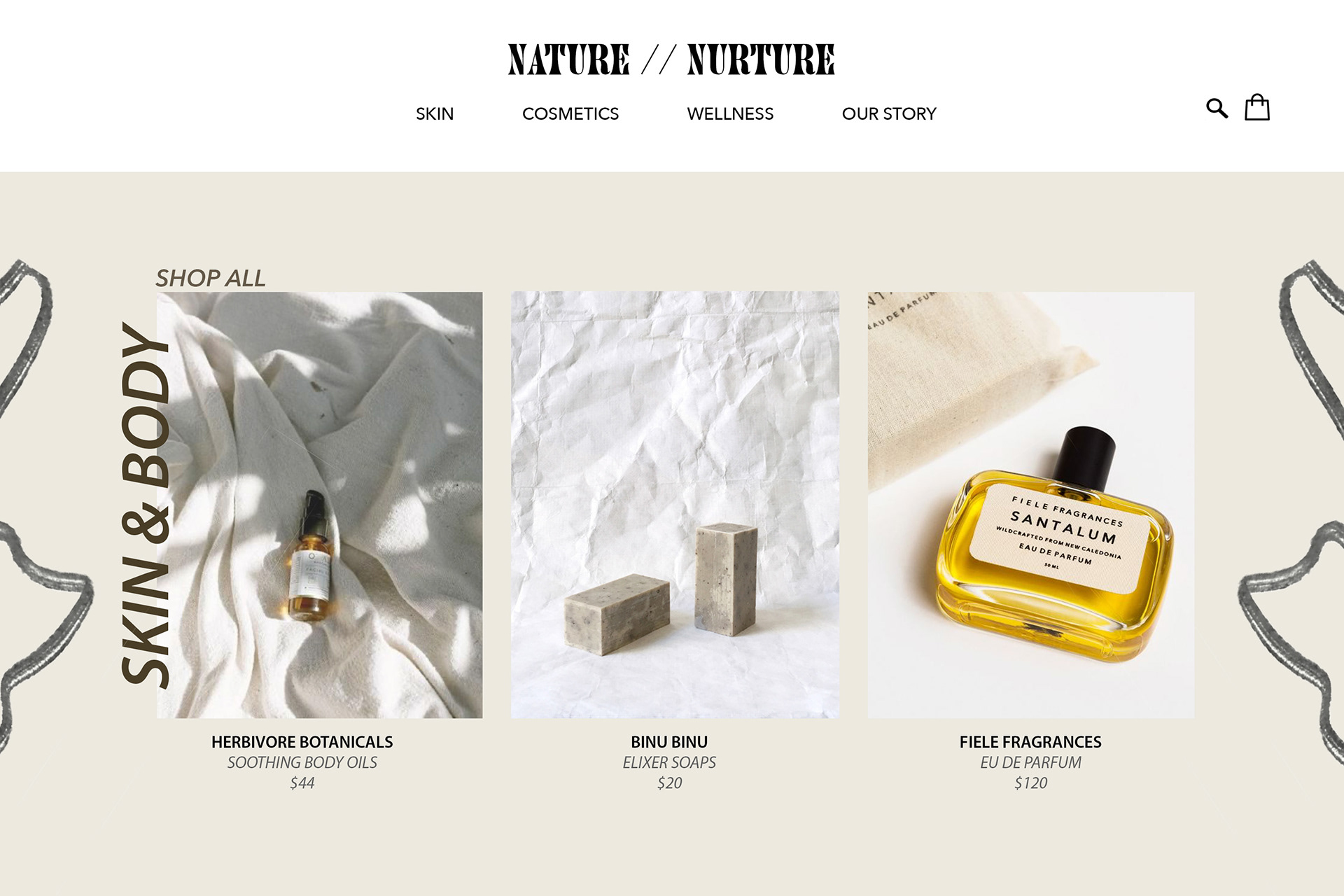Viewport: 1344px width, 896px height.
Task: Click the Elixer Soaps subtitle
Action: click(669, 762)
